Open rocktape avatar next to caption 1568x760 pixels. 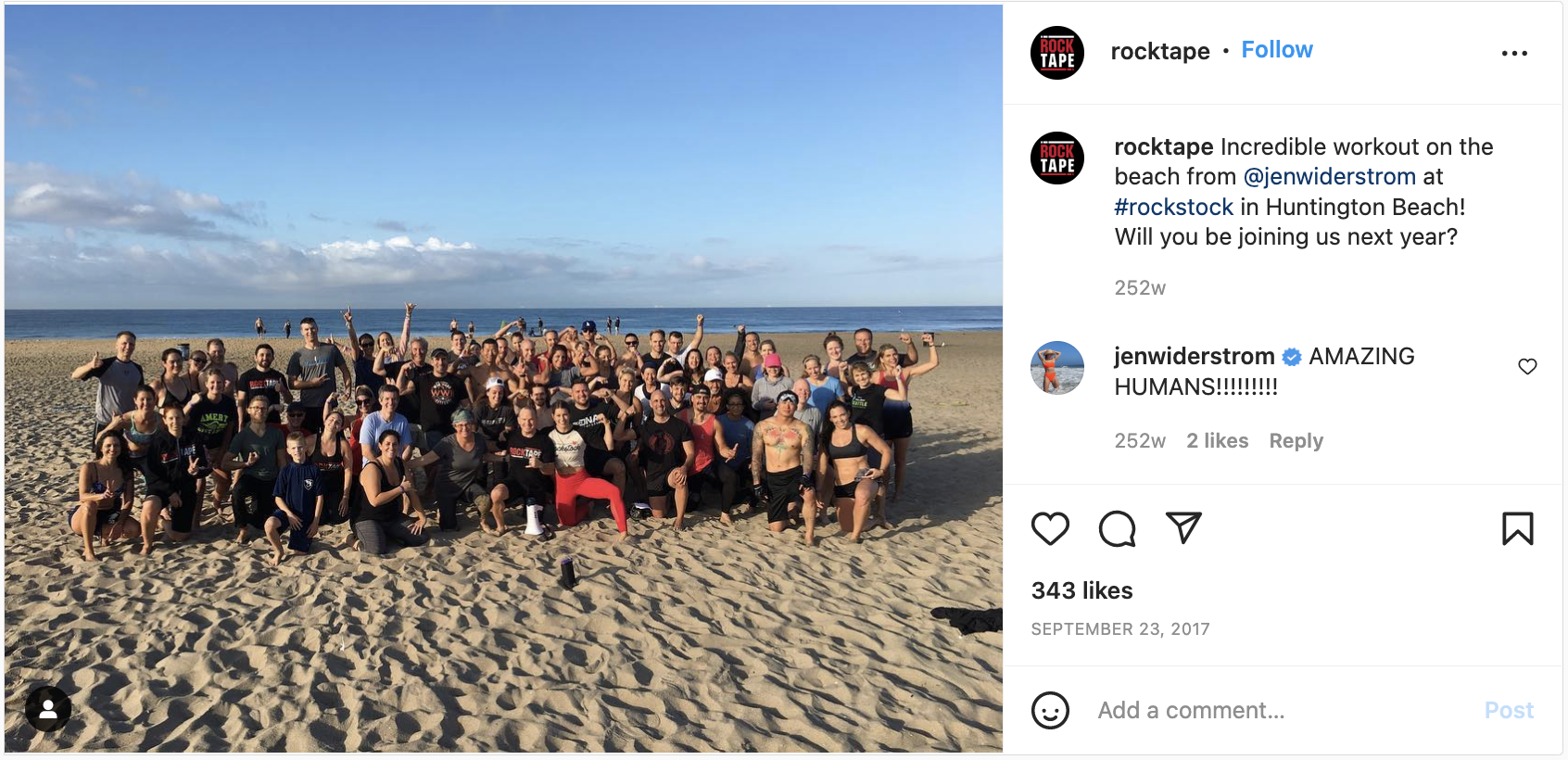point(1057,158)
